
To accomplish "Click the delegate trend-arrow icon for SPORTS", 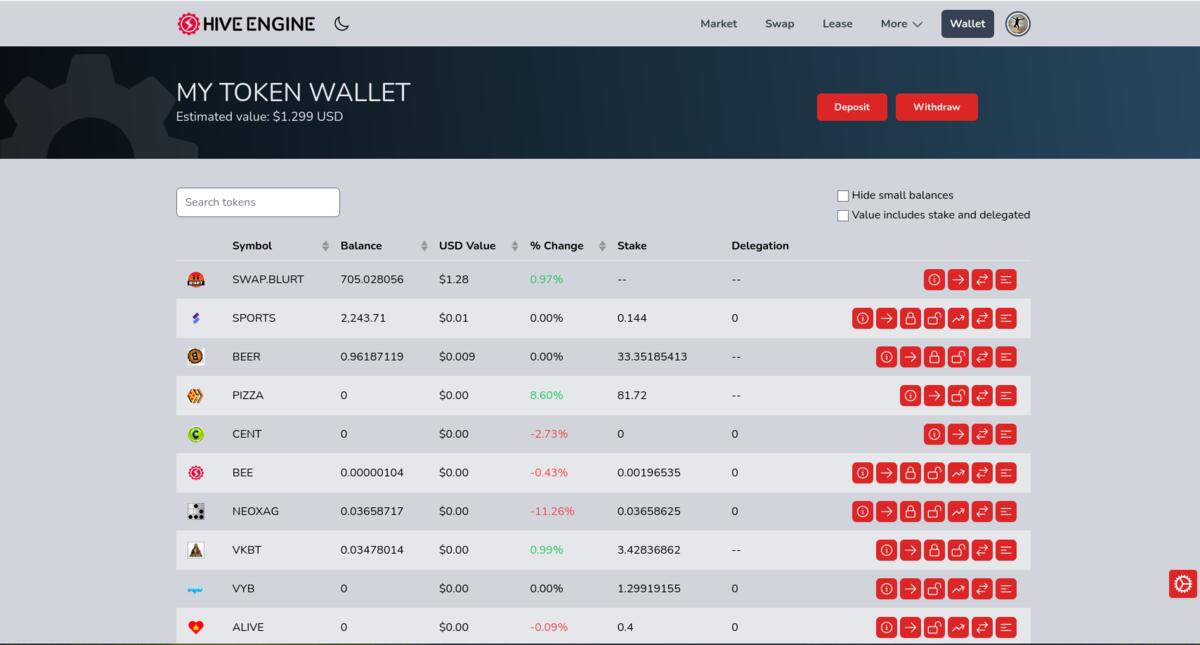I will pyautogui.click(x=958, y=318).
